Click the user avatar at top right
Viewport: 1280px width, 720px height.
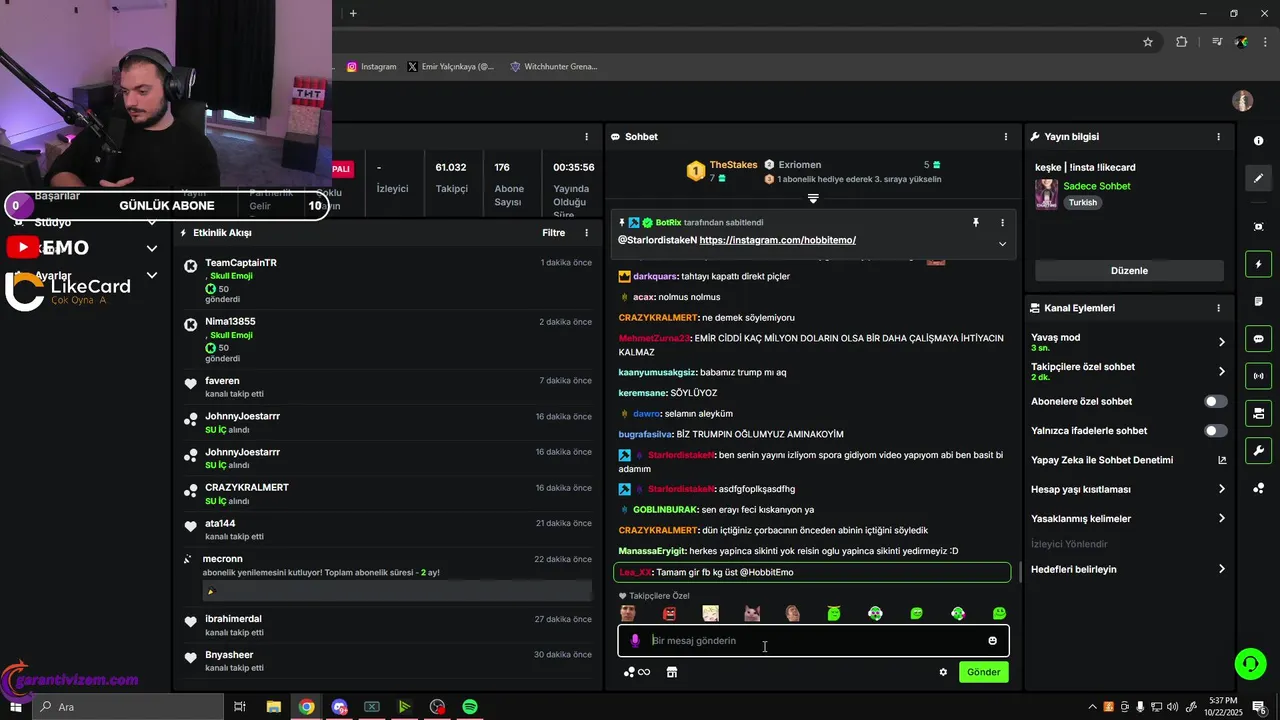click(1243, 101)
